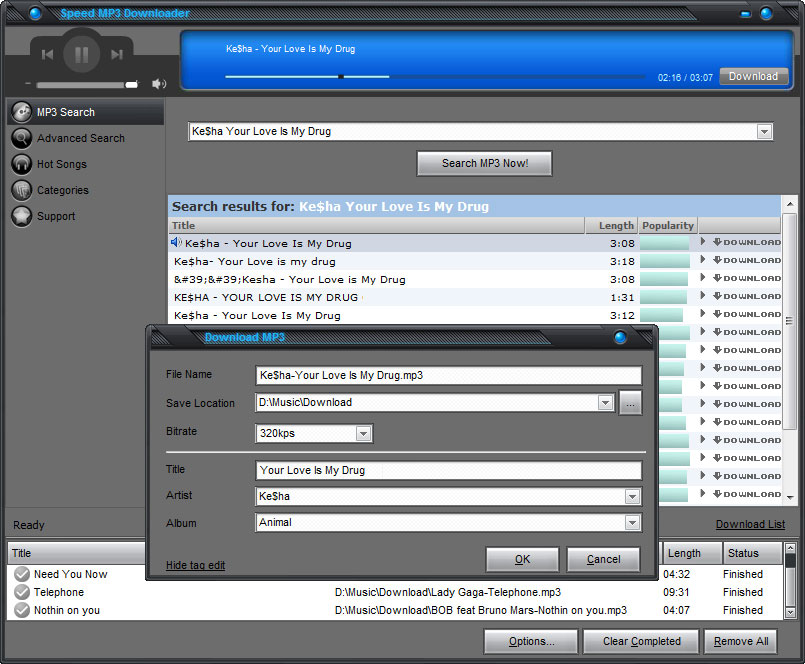Select the Lady Gaga-Telephone.mp3 path

[448, 592]
